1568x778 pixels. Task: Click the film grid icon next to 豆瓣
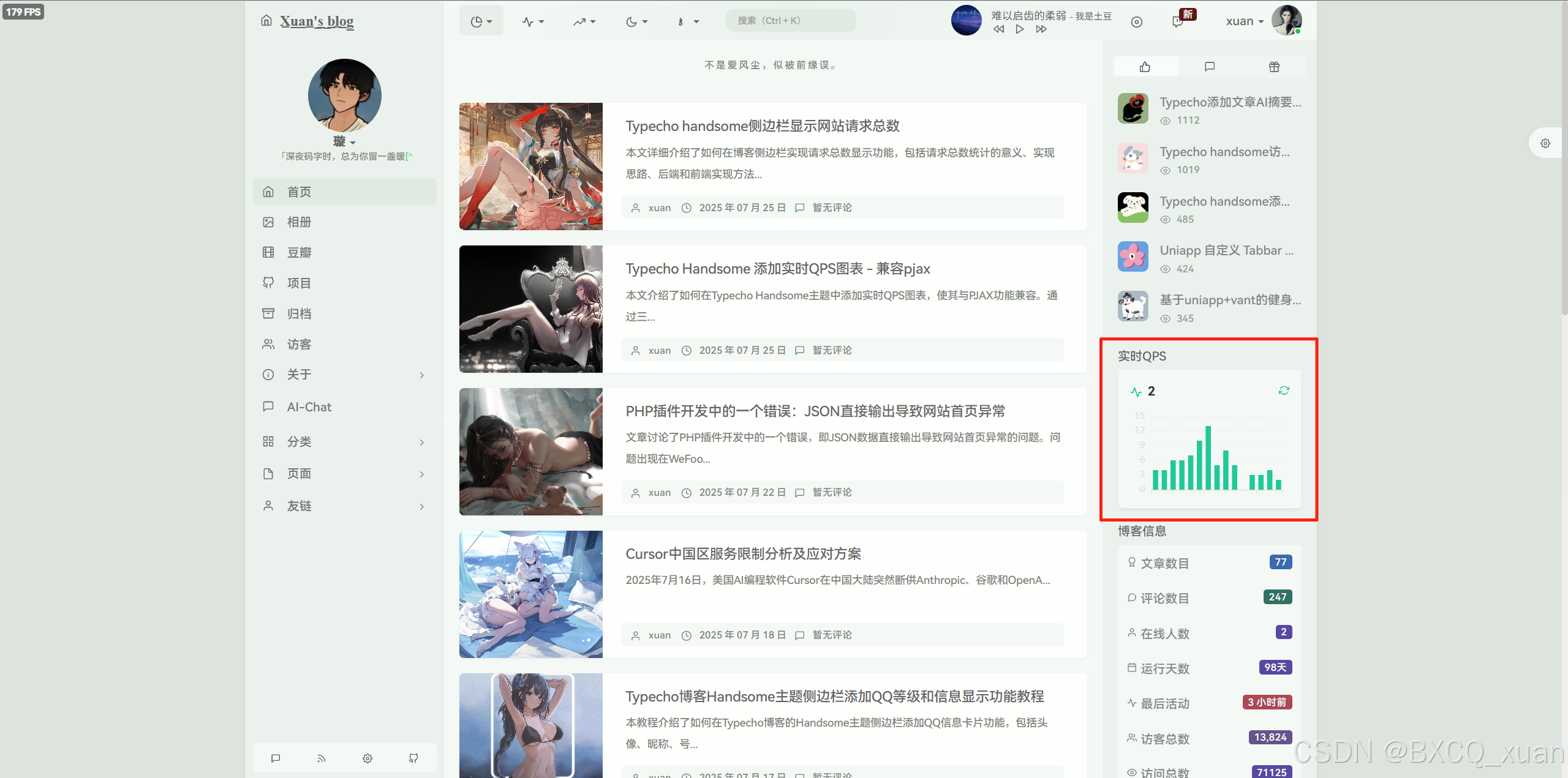click(268, 252)
